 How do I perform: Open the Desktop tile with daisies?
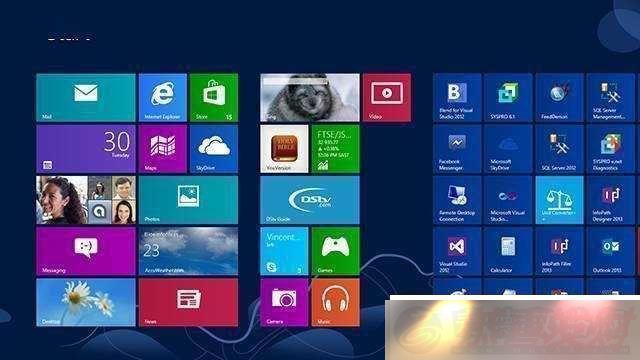click(86, 302)
